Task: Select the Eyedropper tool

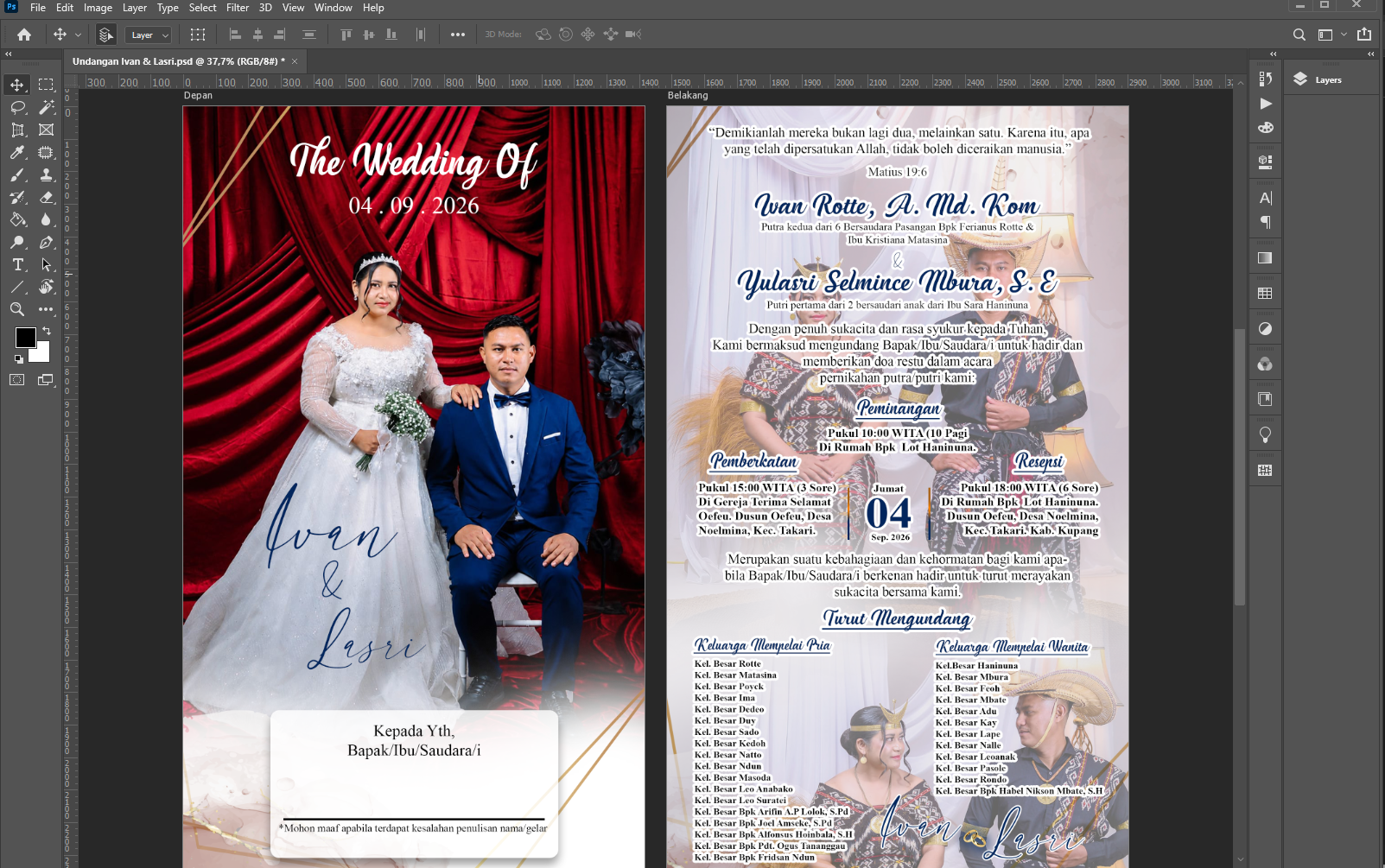Action: pos(17,152)
